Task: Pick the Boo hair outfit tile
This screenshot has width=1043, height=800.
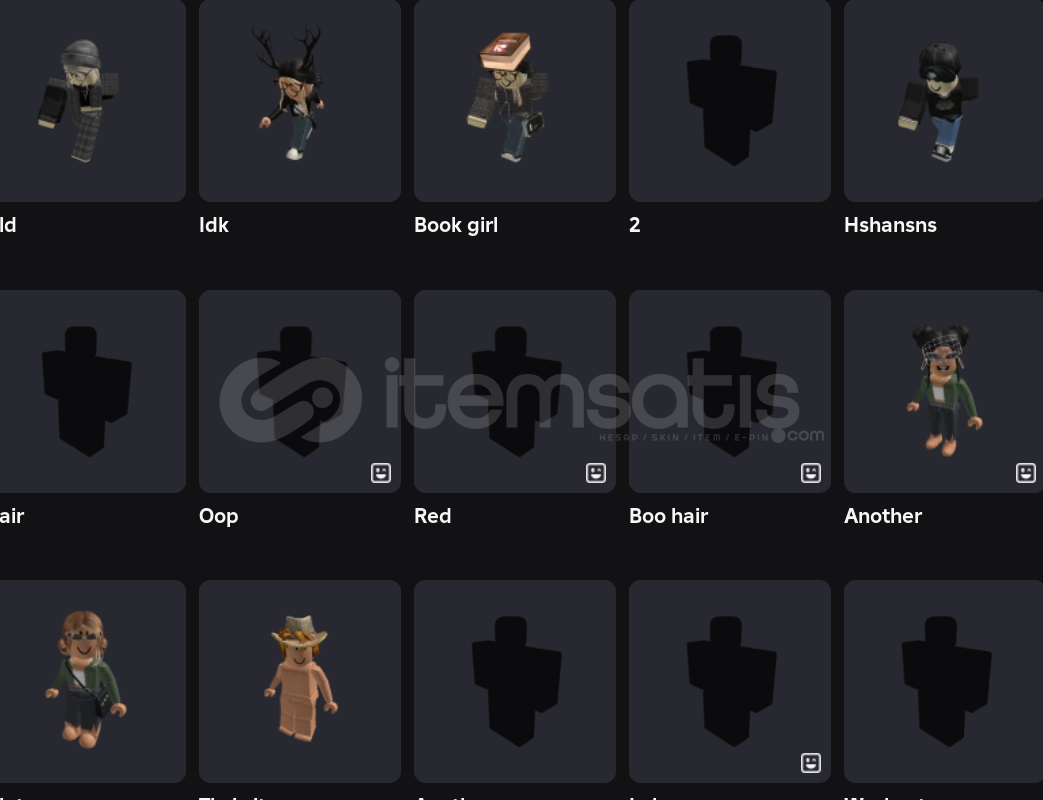Action: pos(730,391)
